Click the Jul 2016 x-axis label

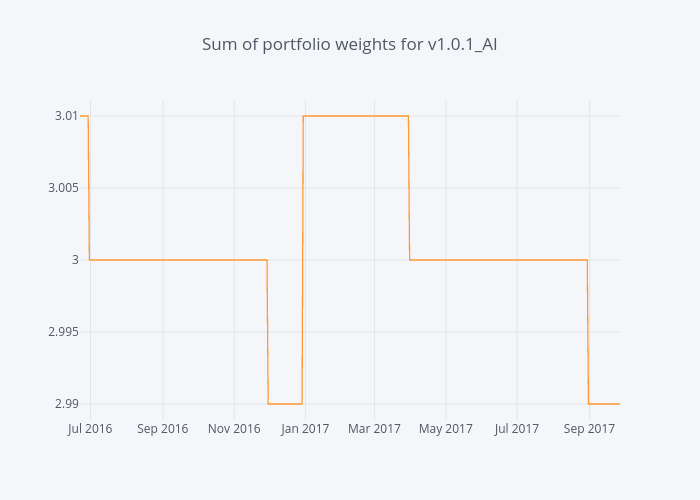coord(90,429)
